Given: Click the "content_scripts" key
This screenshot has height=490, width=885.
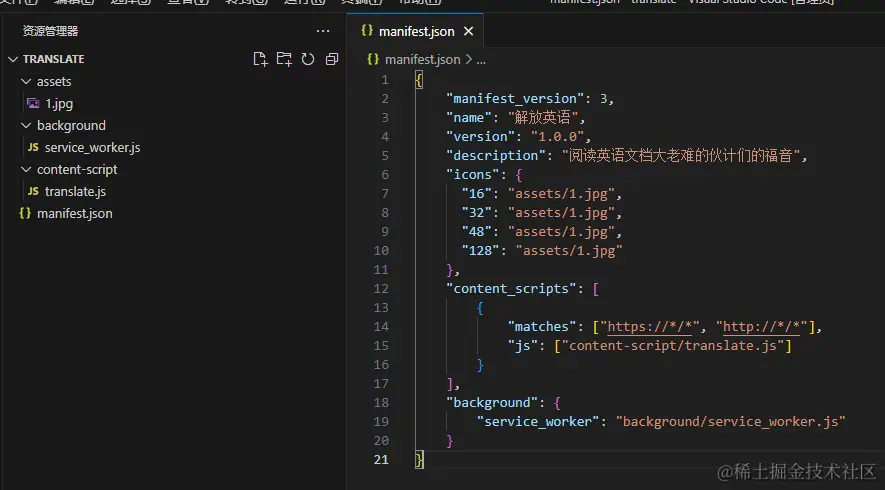Looking at the screenshot, I should click(511, 288).
